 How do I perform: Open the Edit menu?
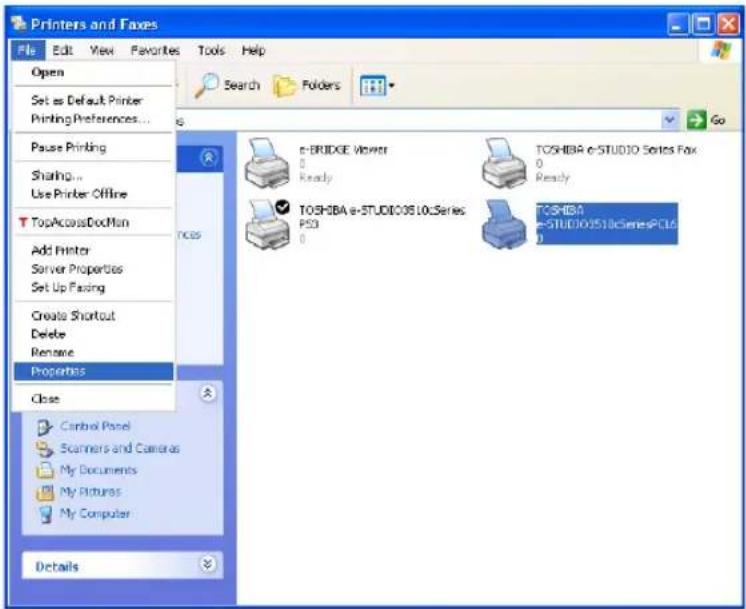pos(62,50)
